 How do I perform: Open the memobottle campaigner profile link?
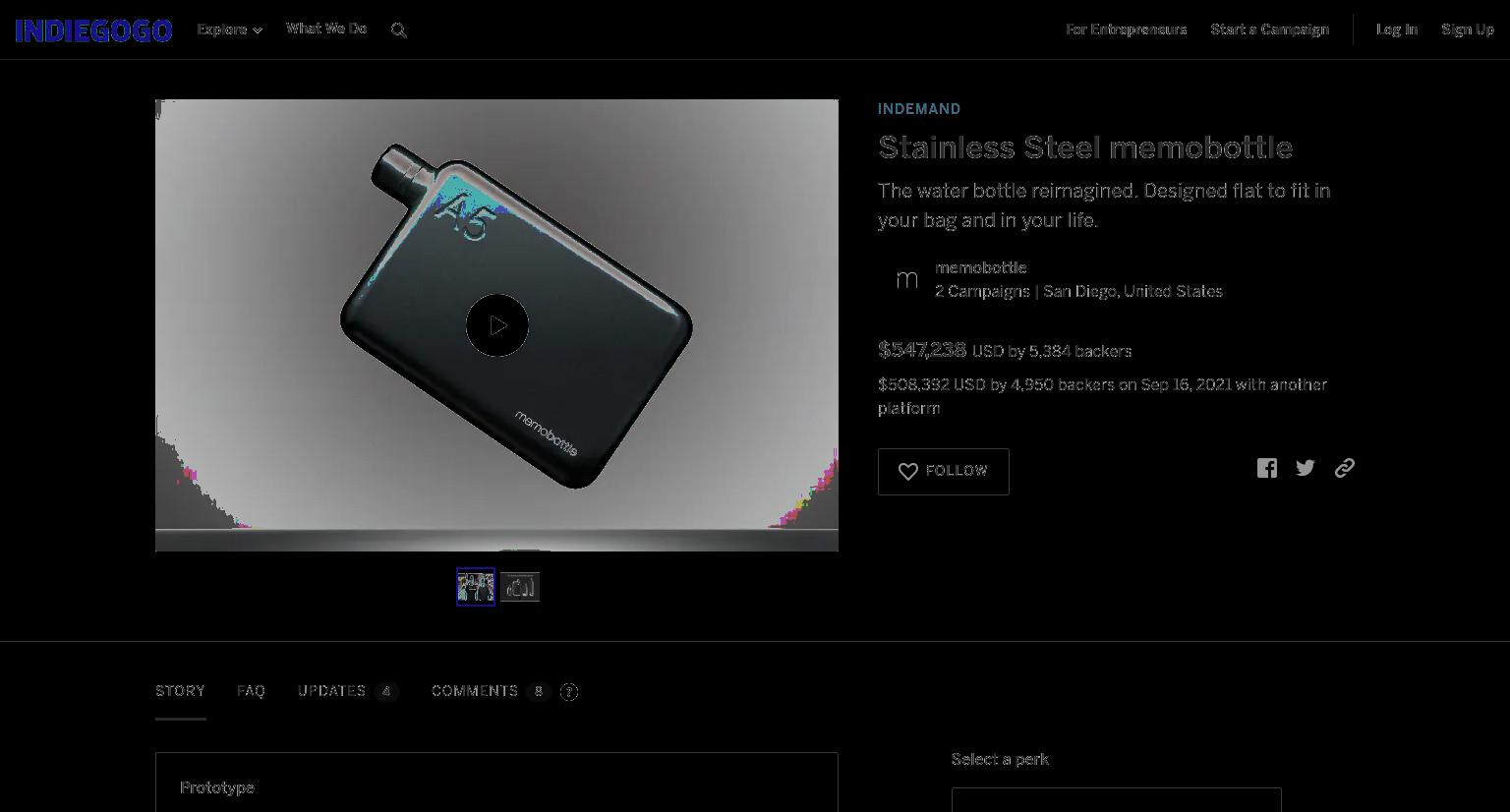[981, 267]
